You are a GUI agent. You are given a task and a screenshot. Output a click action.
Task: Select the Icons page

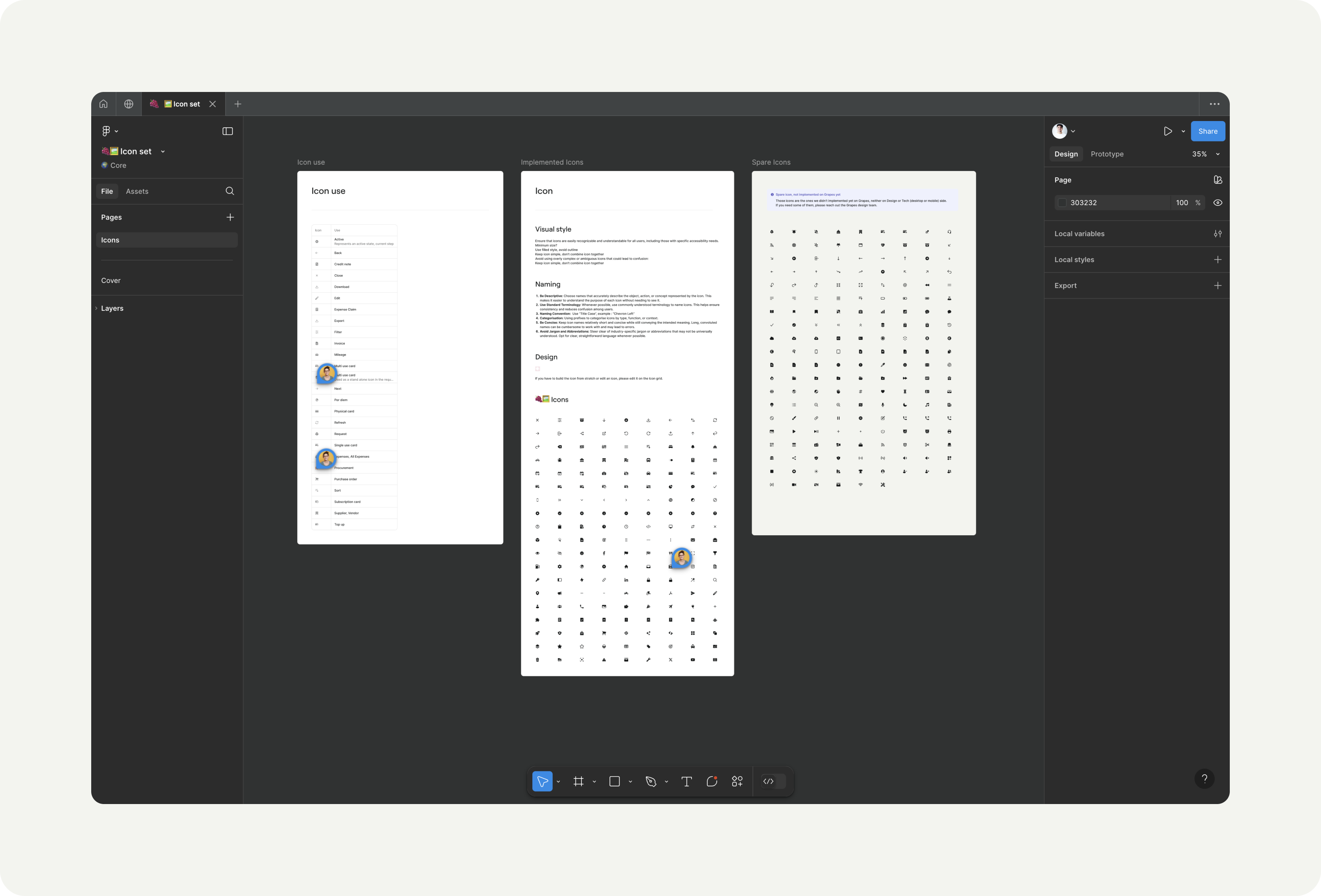pyautogui.click(x=167, y=240)
